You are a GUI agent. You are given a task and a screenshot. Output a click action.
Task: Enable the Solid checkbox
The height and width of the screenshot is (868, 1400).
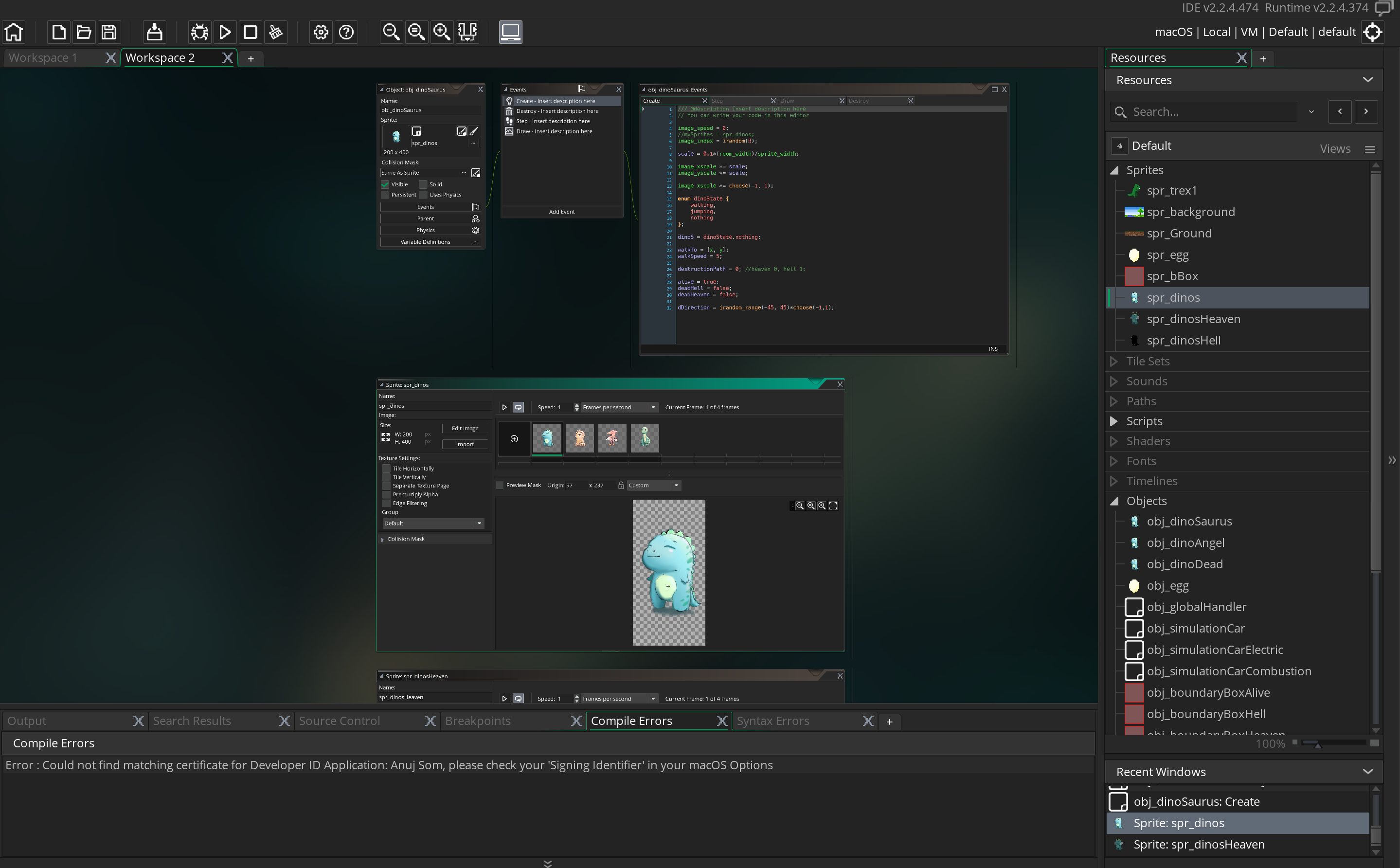tap(423, 184)
